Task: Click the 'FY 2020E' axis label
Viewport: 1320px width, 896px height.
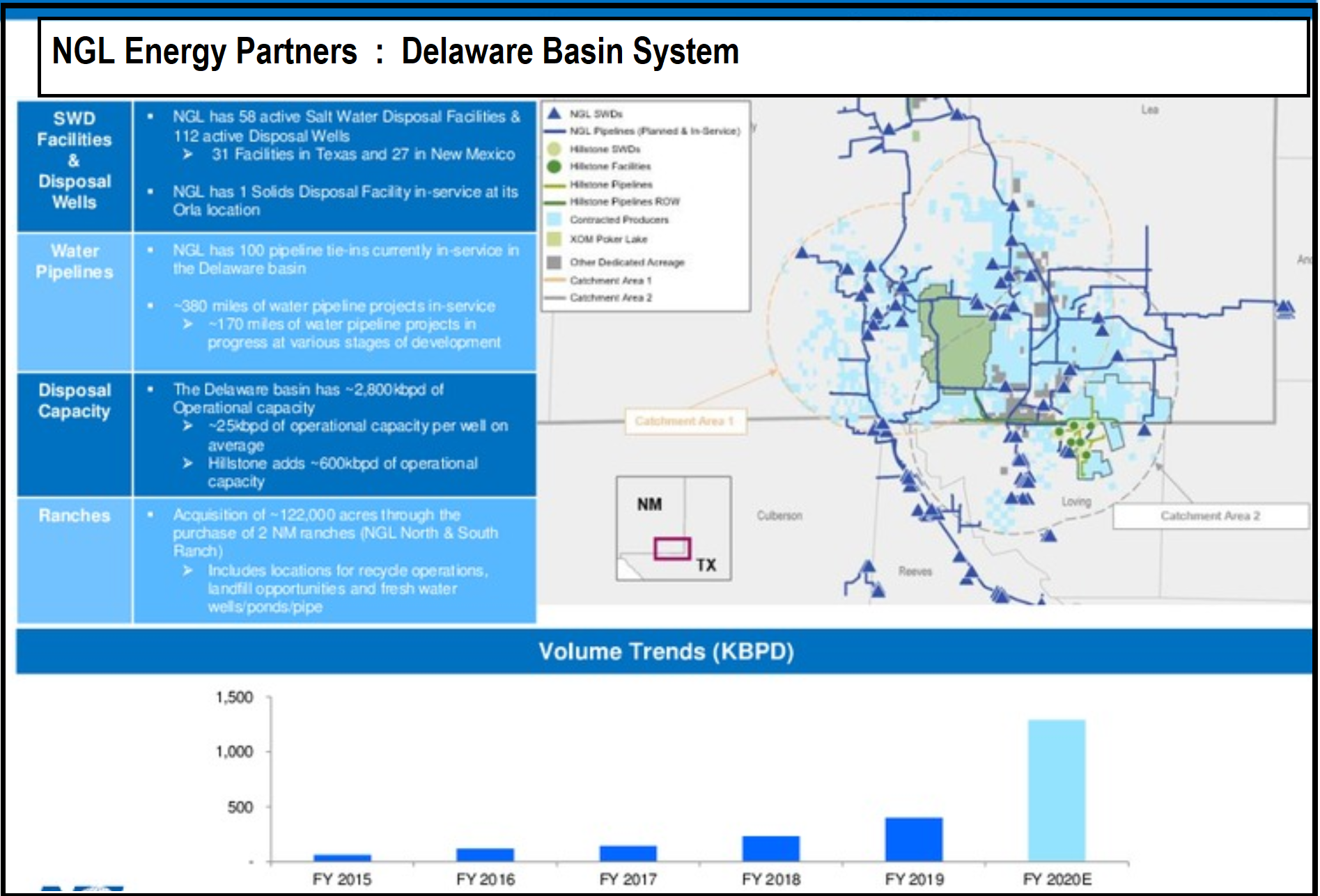Action: [x=1057, y=879]
